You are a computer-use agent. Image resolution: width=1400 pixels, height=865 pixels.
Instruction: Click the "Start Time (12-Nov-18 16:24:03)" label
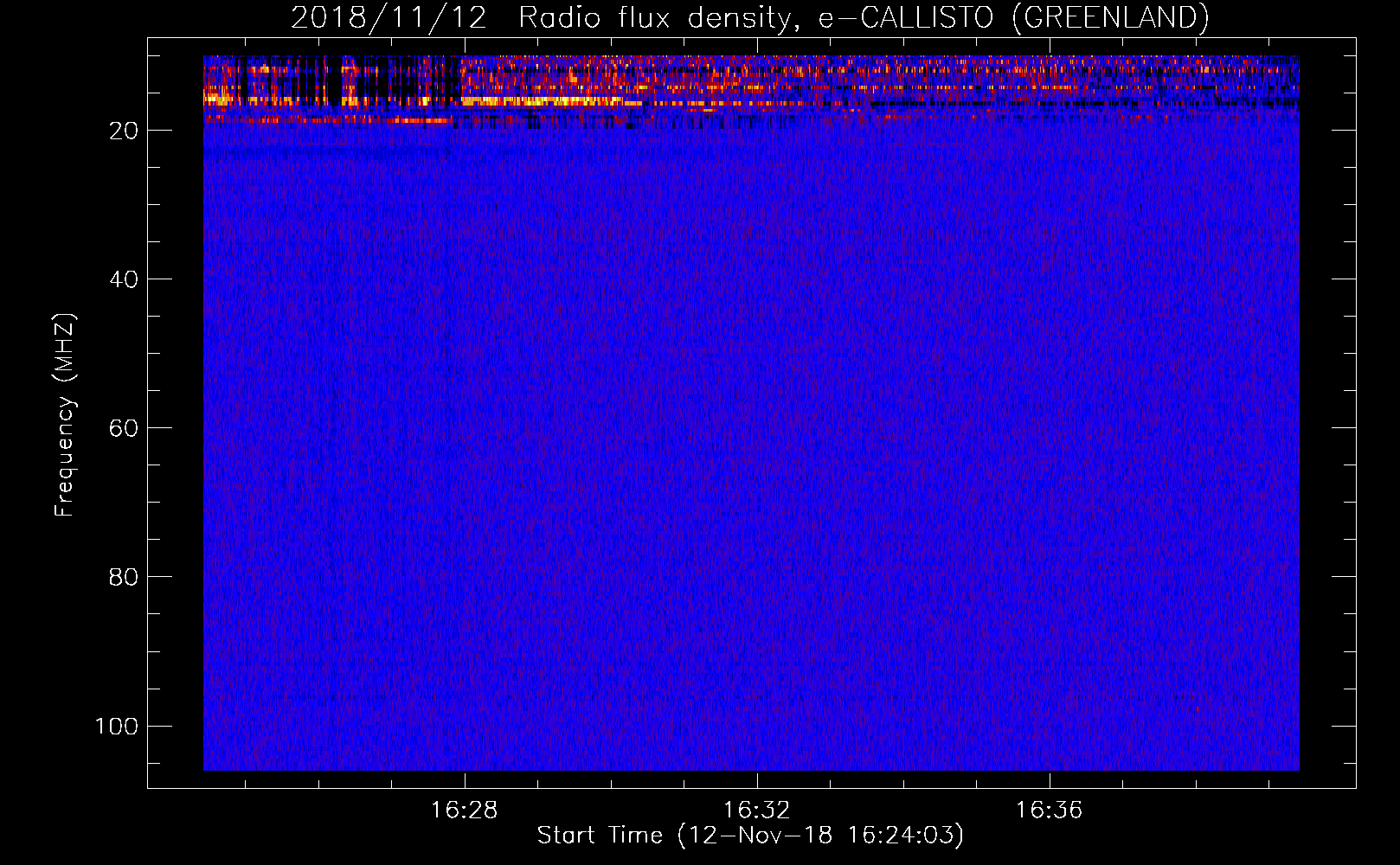[x=750, y=836]
